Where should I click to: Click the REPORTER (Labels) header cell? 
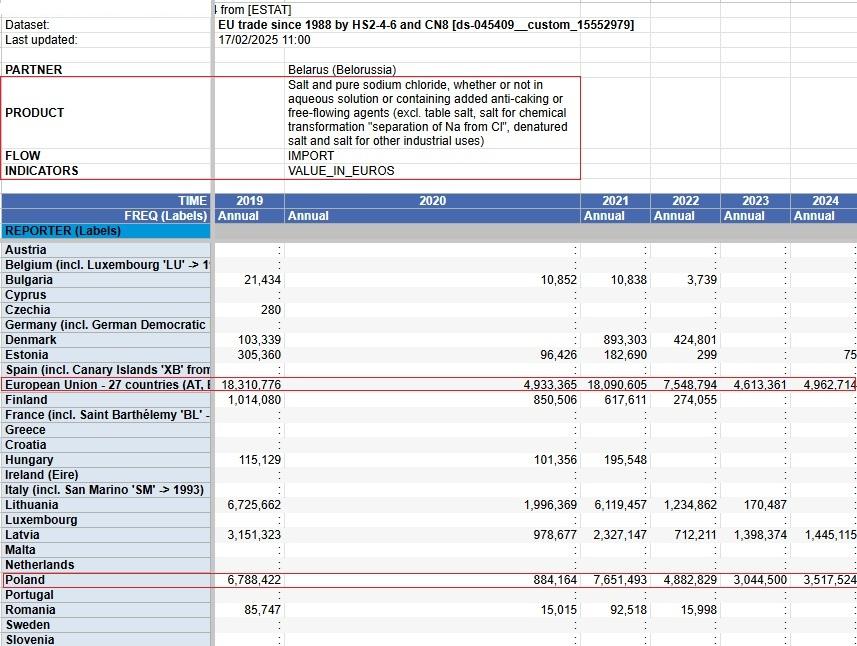pos(106,231)
